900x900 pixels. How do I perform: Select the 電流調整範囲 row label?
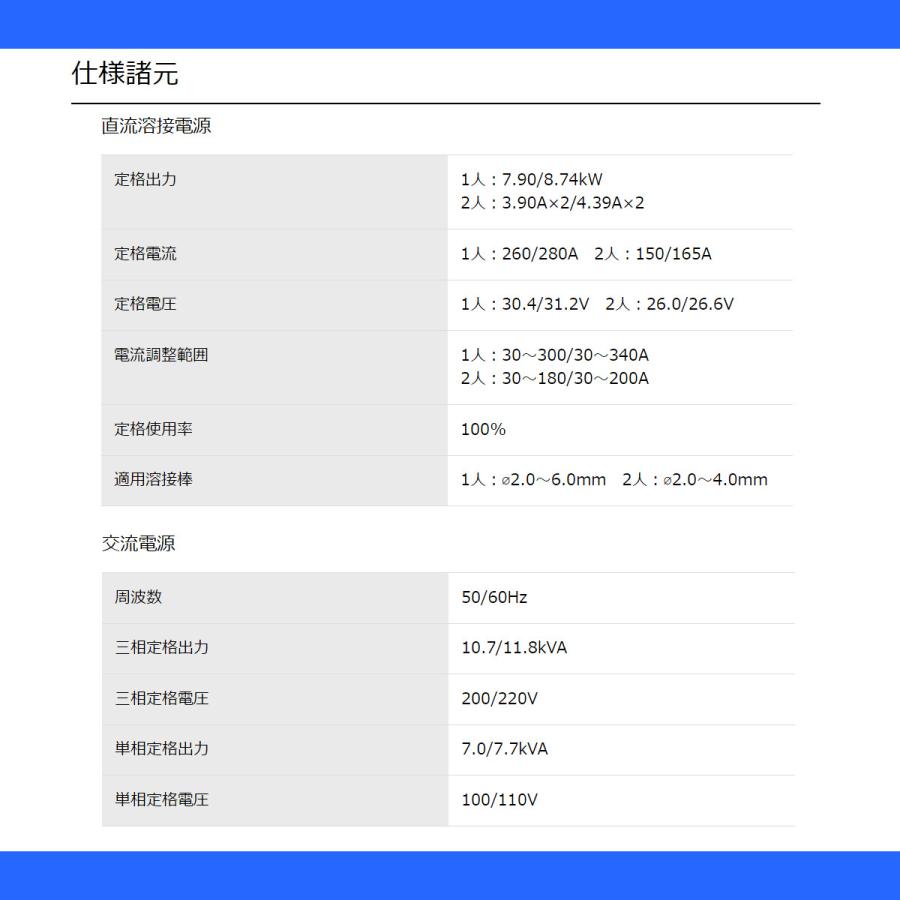tap(161, 355)
